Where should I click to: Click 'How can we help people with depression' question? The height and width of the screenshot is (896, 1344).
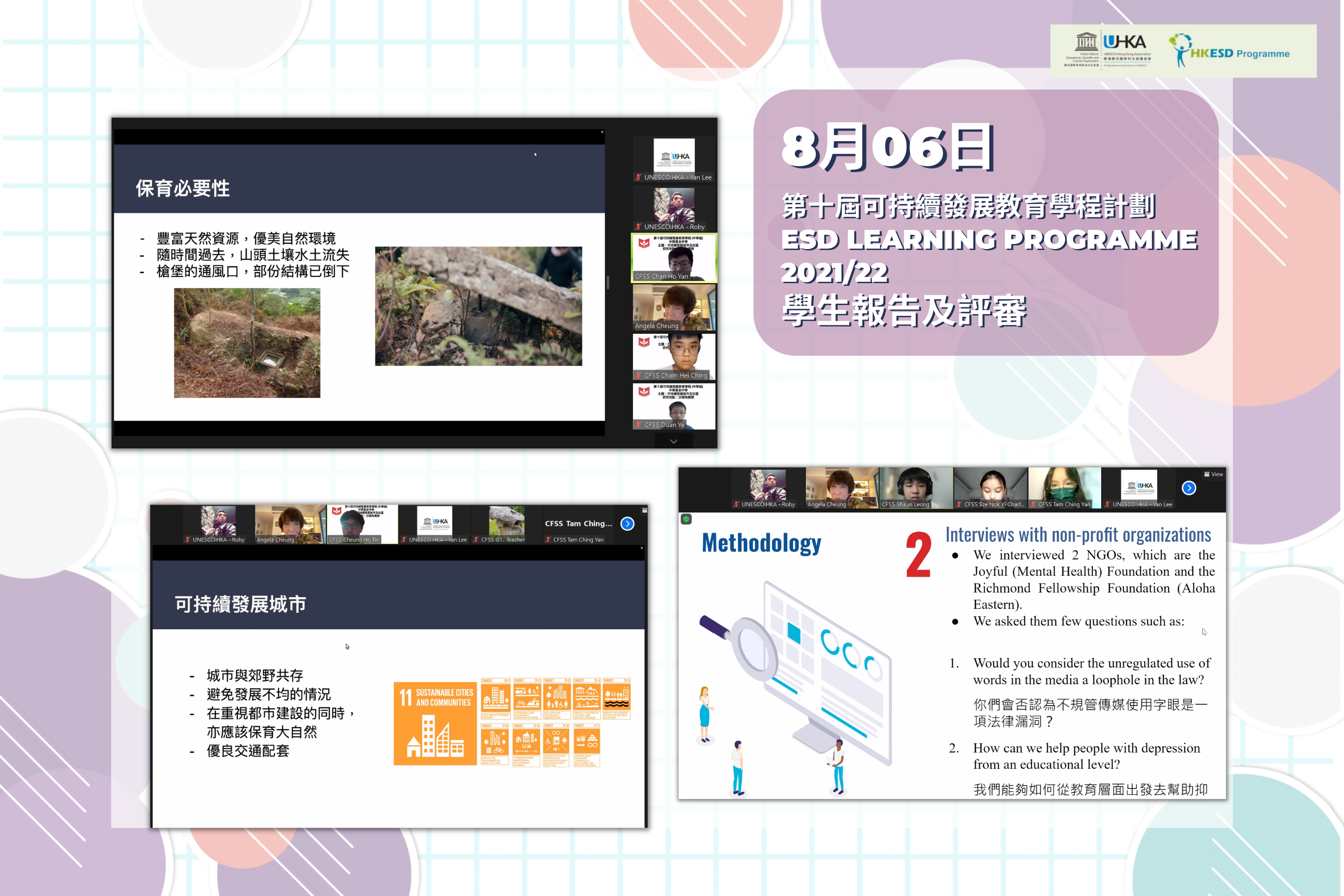1086,756
